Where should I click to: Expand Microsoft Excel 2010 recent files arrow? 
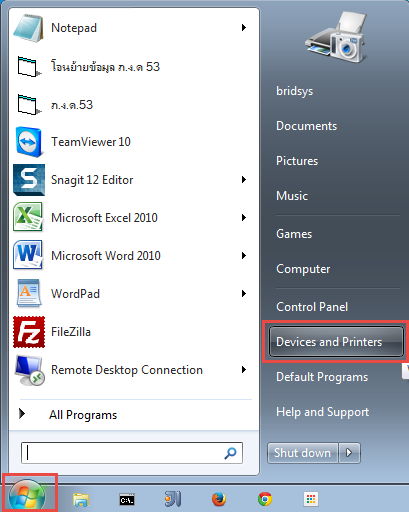click(244, 218)
